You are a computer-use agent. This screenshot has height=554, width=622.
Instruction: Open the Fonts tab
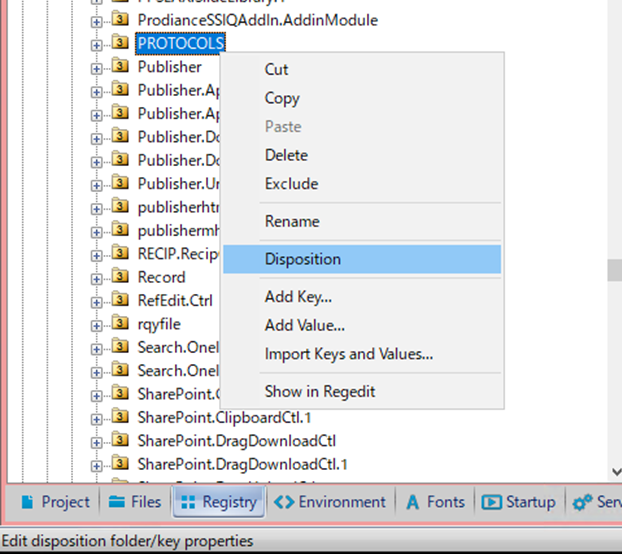coord(435,502)
